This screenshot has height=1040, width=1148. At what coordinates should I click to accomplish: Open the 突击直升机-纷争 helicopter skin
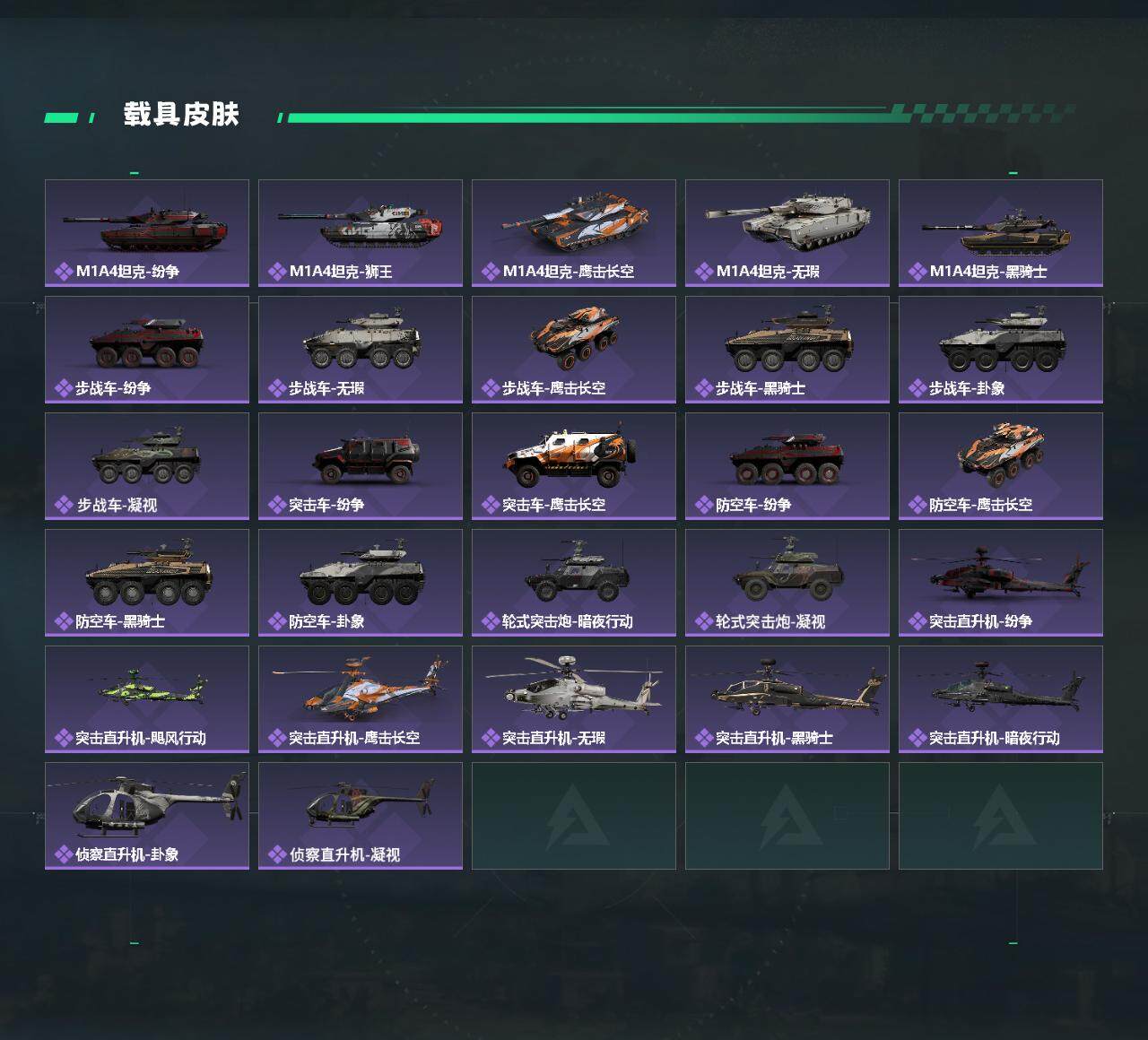[x=1001, y=583]
